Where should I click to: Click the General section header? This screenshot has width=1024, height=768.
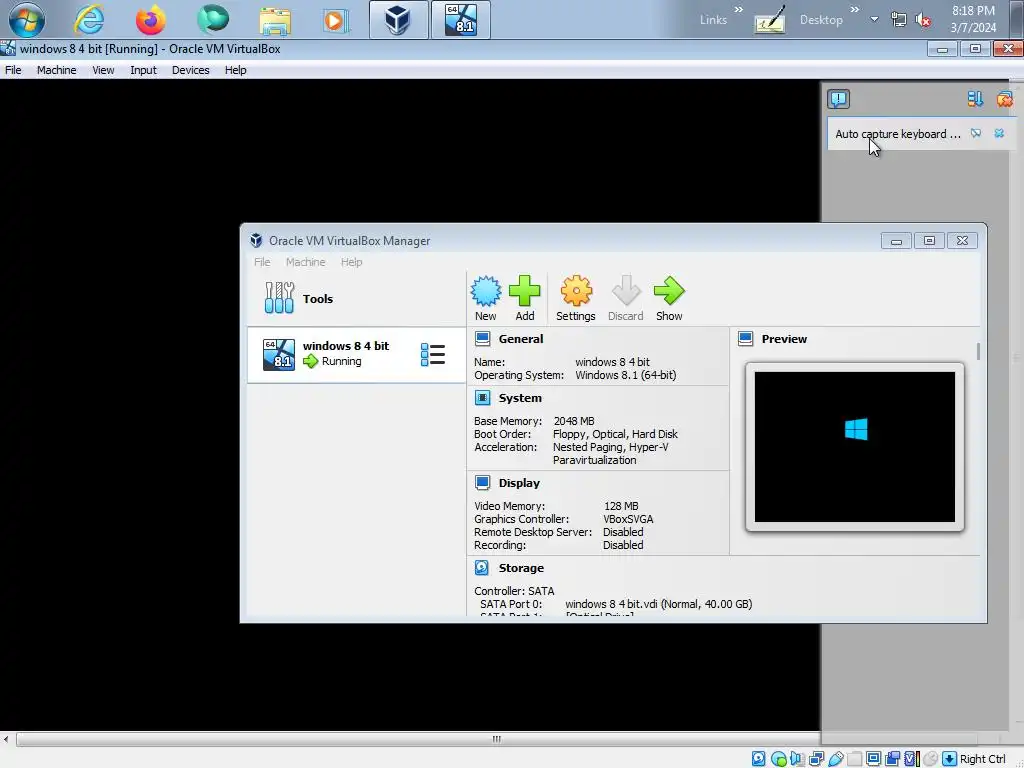pyautogui.click(x=520, y=339)
